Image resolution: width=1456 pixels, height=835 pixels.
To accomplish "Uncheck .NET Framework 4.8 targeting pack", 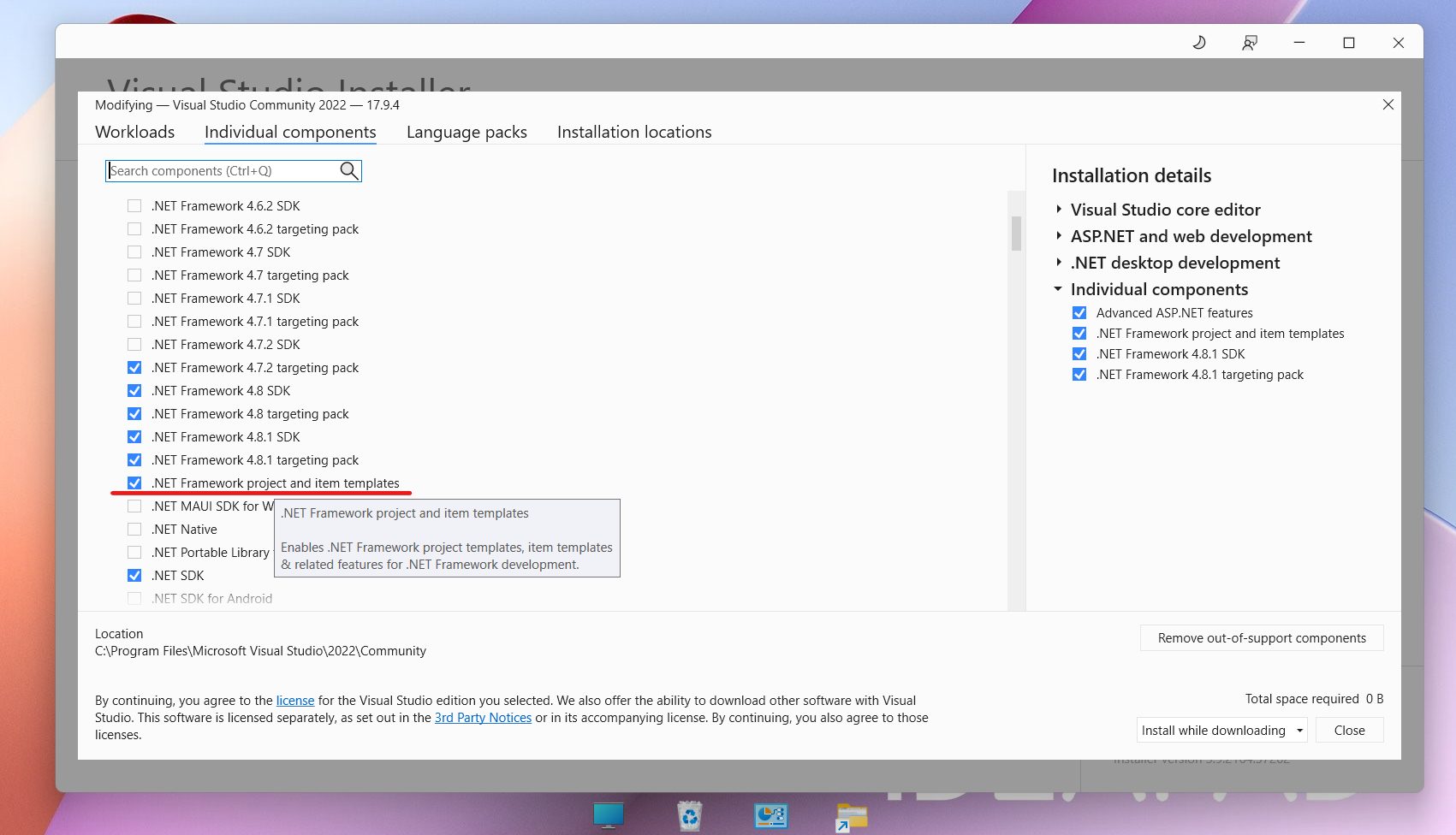I will point(134,414).
